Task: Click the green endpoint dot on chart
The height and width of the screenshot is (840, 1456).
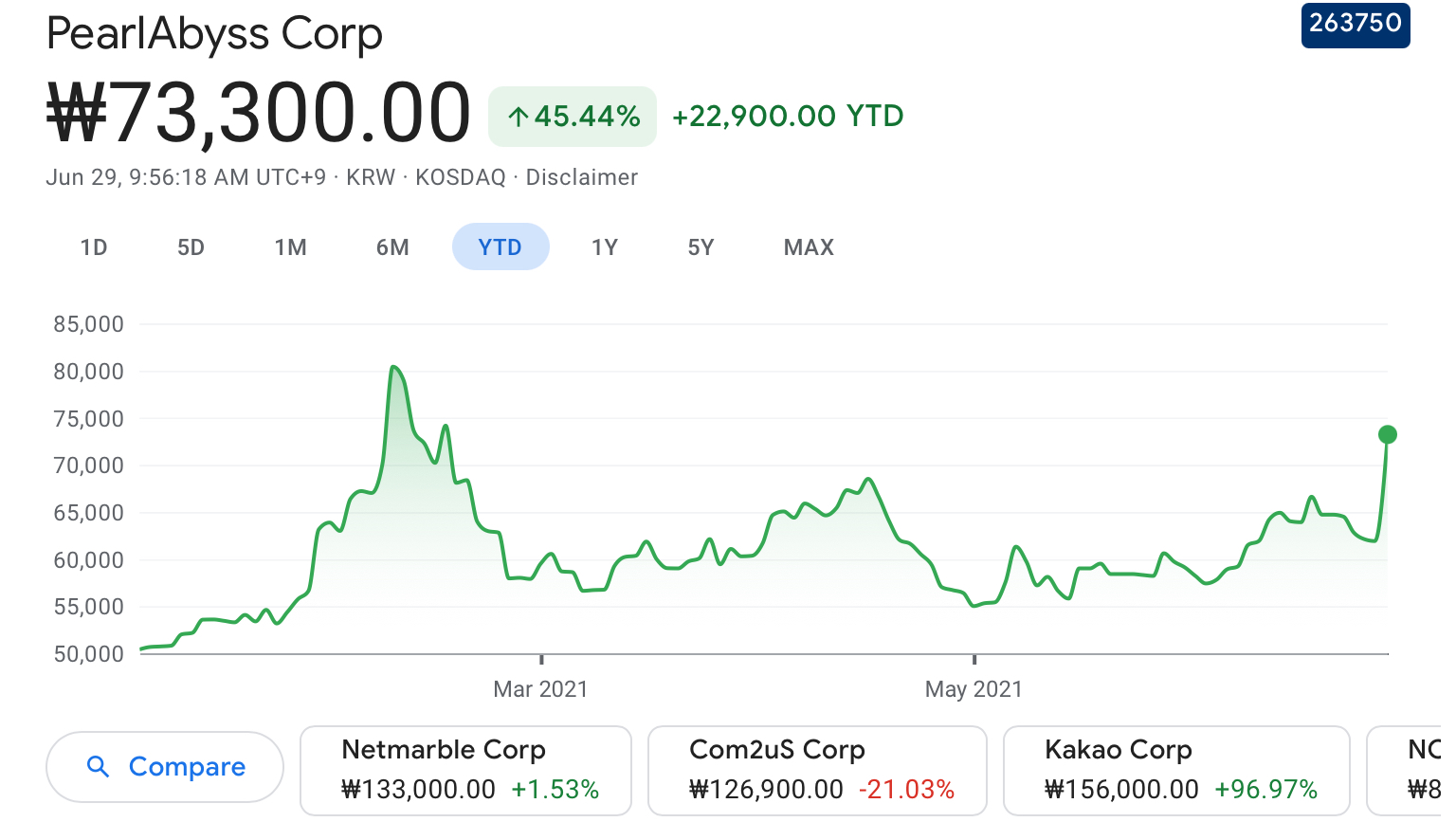Action: 1388,434
